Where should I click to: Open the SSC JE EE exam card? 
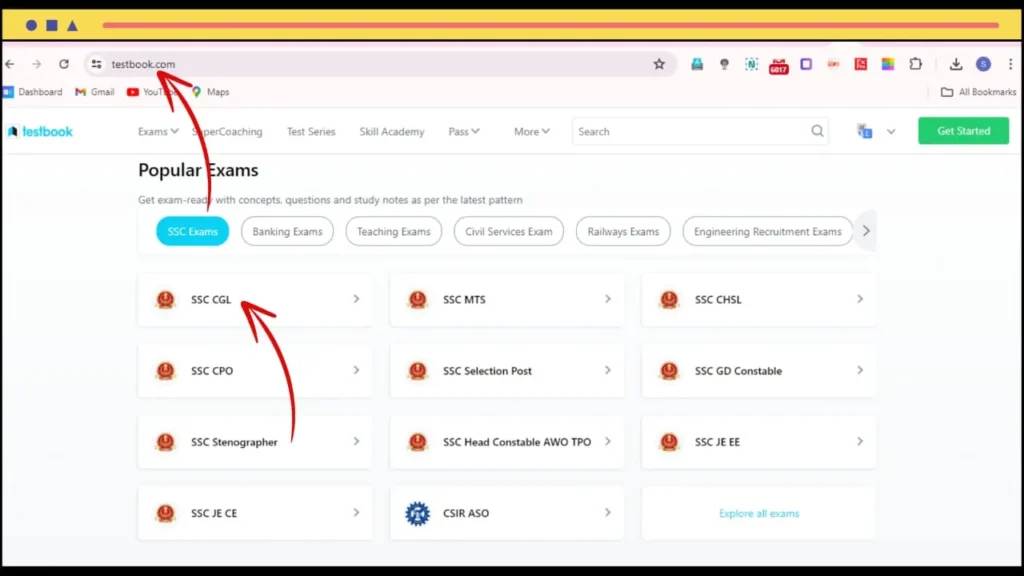click(x=759, y=441)
